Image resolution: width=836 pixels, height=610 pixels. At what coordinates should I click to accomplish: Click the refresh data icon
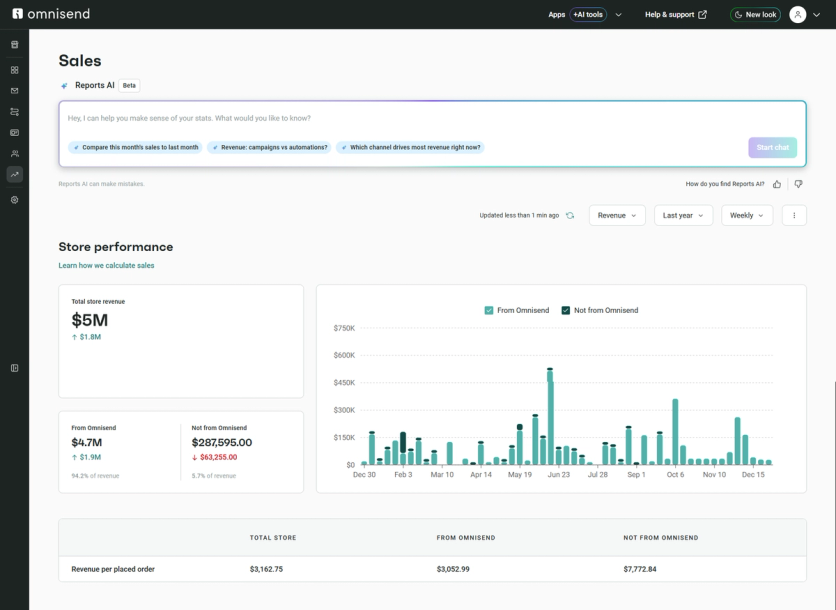click(570, 215)
